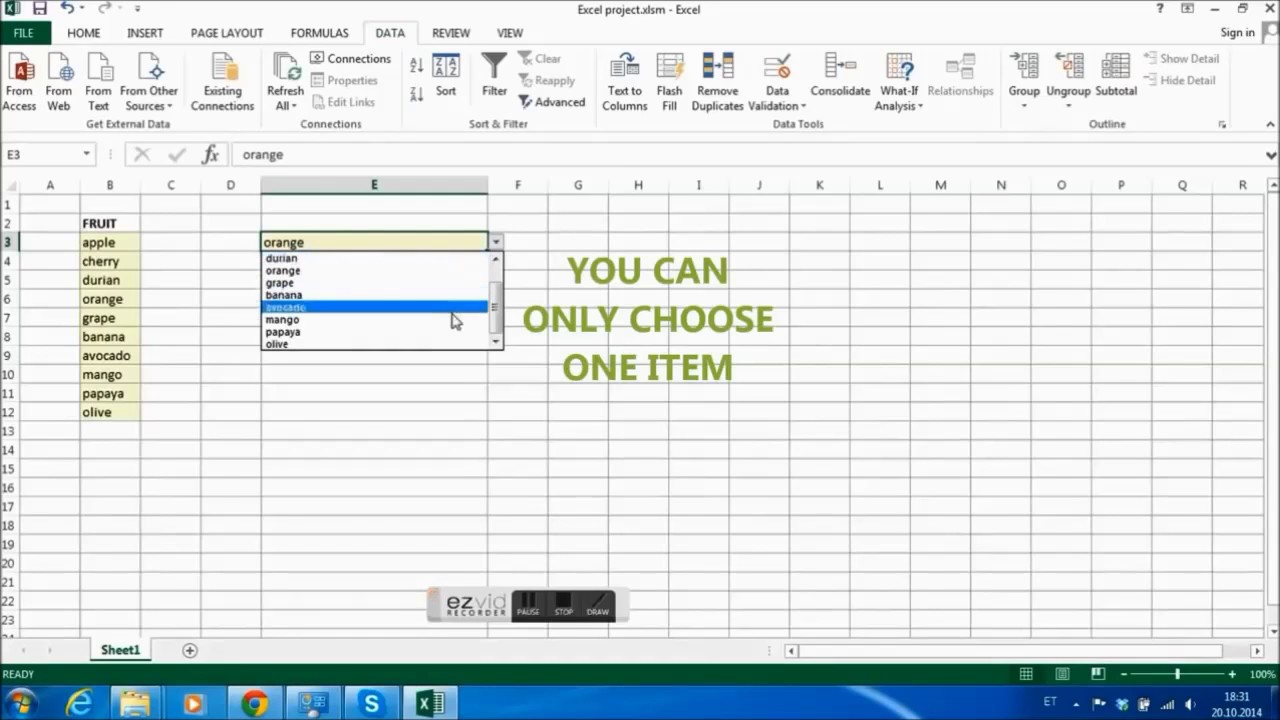Click the From Text import icon

(98, 82)
